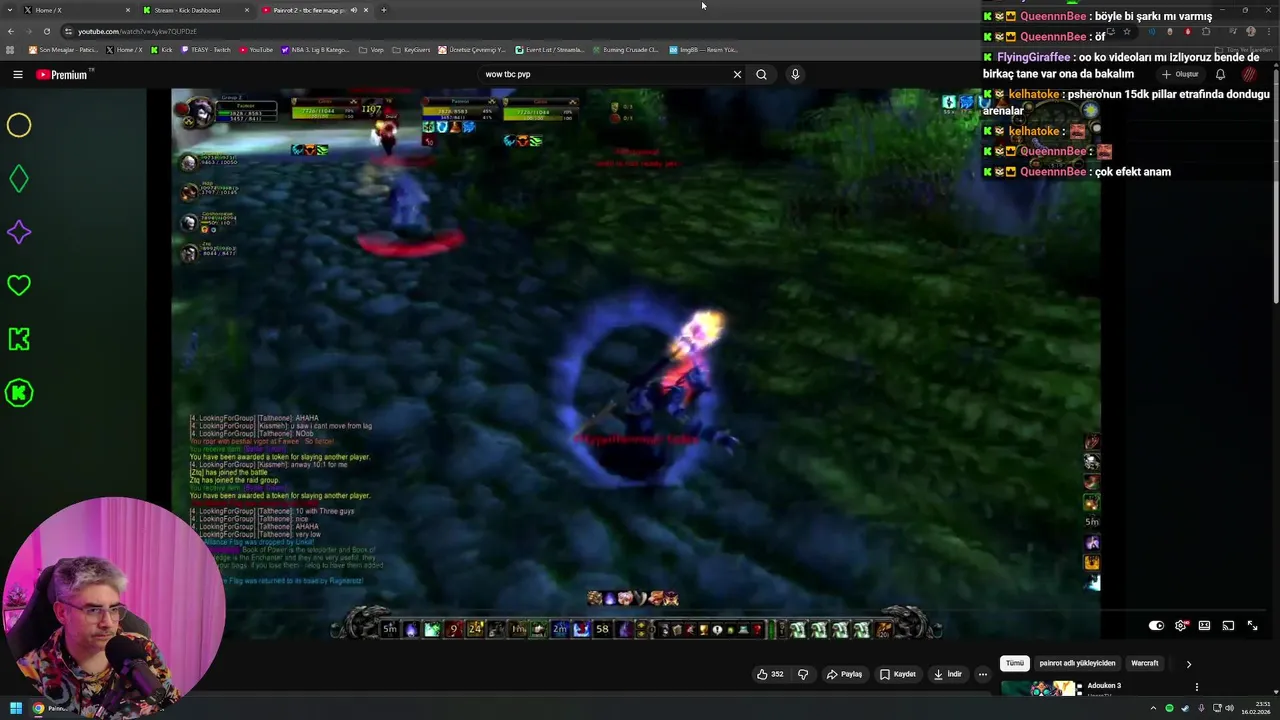Start voice search with the microphone
1280x720 pixels.
(795, 74)
